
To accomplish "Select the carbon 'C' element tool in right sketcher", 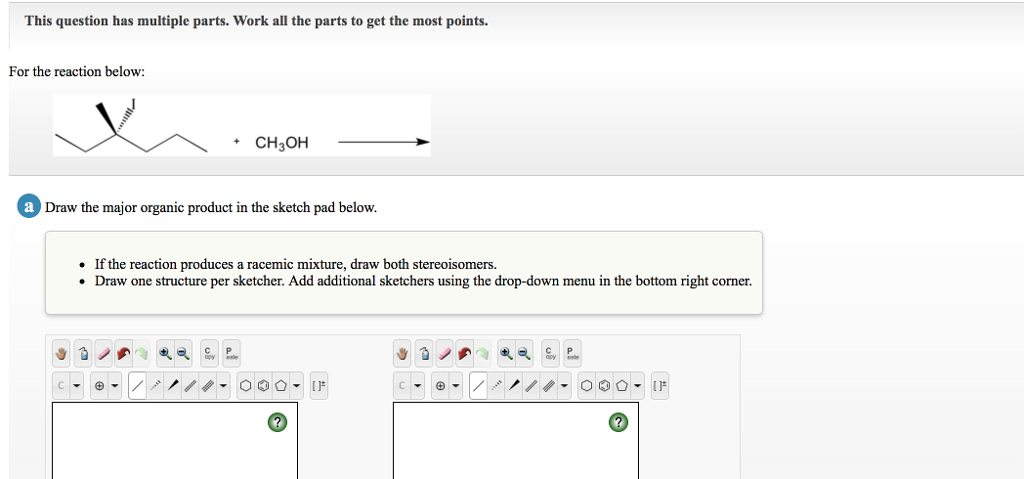I will (402, 386).
